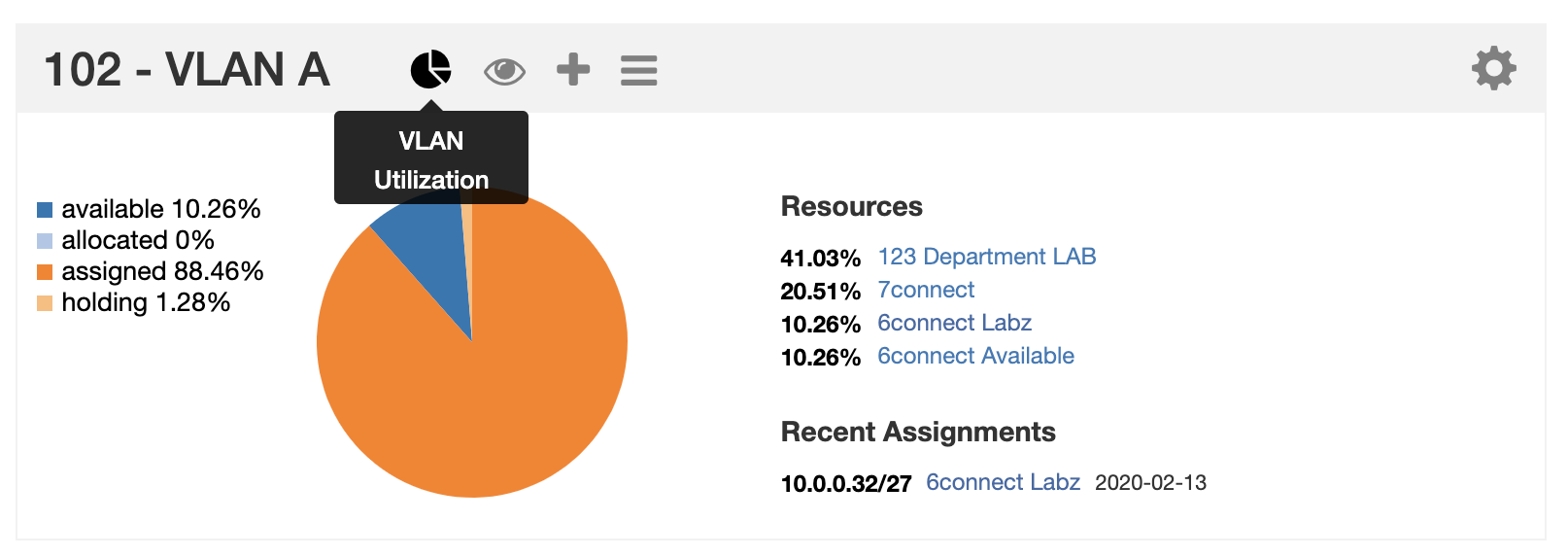Screen dimensions: 1568x556
Task: Click 6connect Labz in Recent Assignments
Action: click(1003, 482)
